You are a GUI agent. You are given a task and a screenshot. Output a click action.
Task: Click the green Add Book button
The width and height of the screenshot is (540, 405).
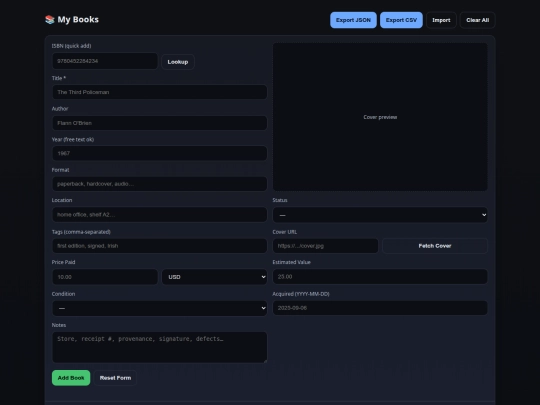coord(71,378)
